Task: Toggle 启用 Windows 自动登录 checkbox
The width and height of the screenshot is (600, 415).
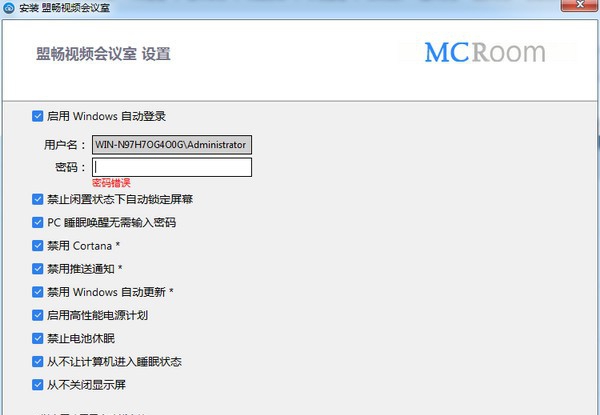Action: point(38,116)
